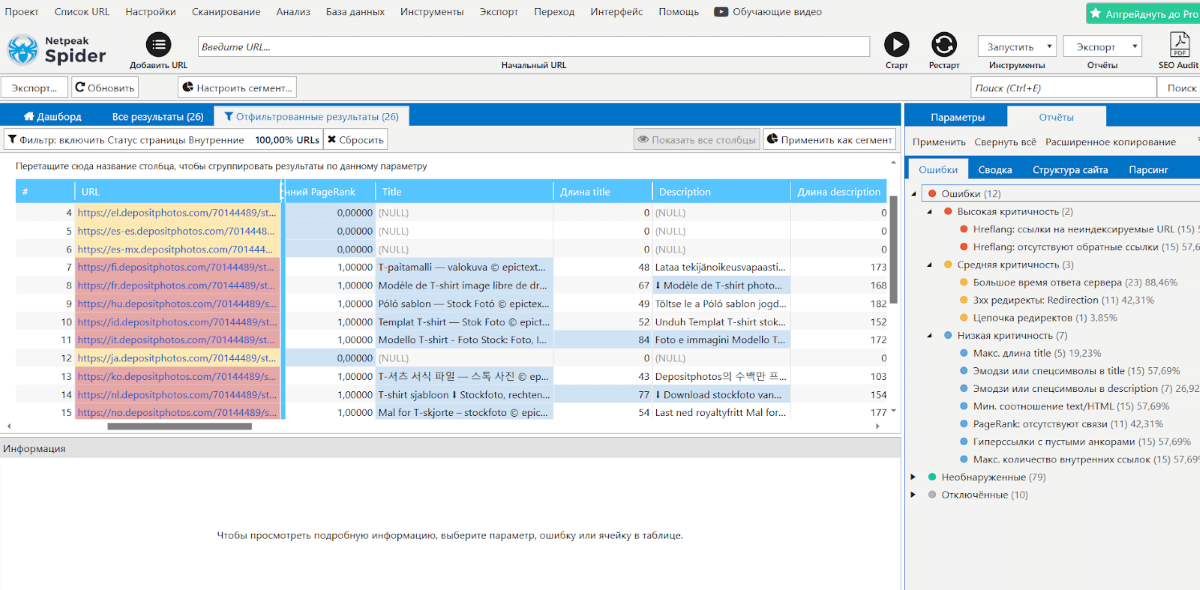Open the Структура сайта sub-tab
1200x590 pixels.
click(x=1070, y=170)
